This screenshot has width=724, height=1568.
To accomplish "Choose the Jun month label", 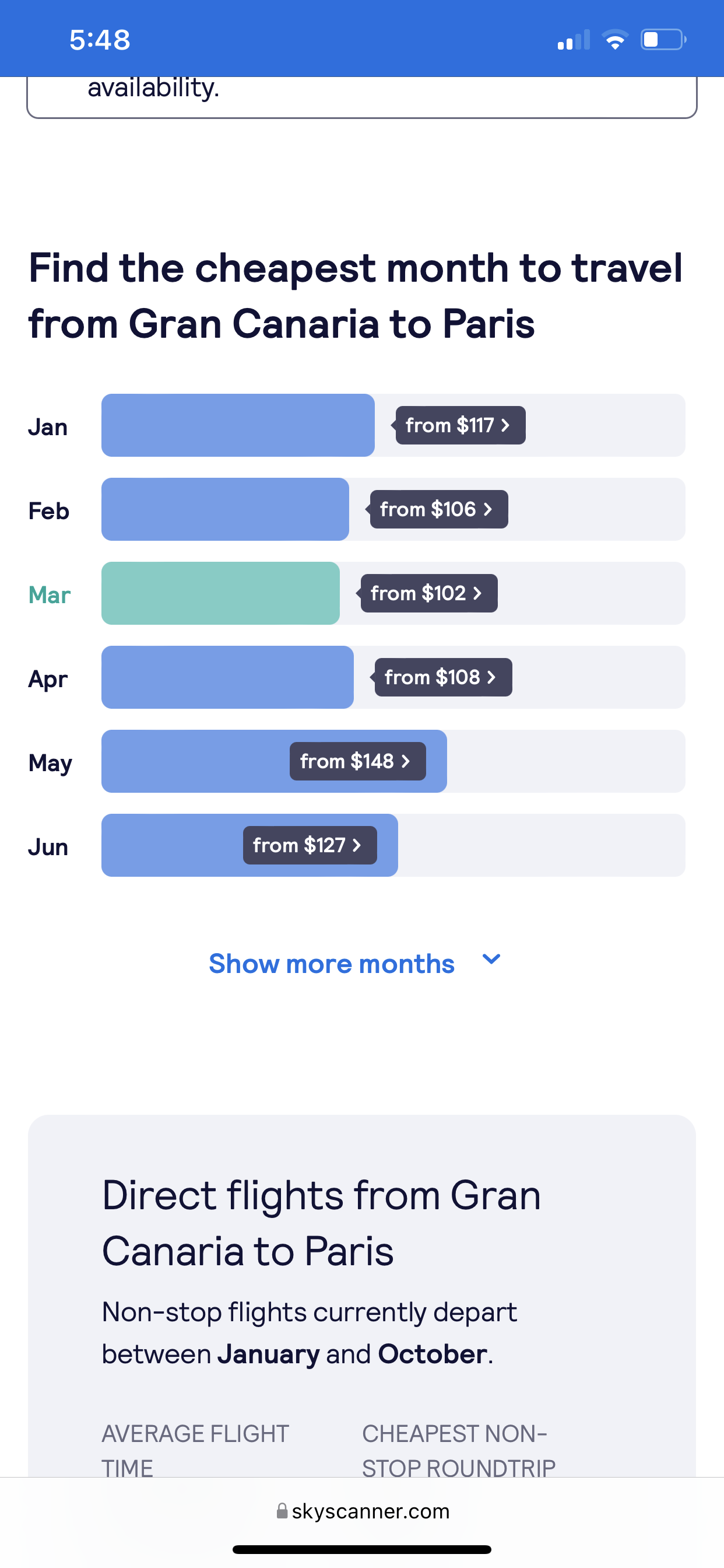I will (48, 846).
